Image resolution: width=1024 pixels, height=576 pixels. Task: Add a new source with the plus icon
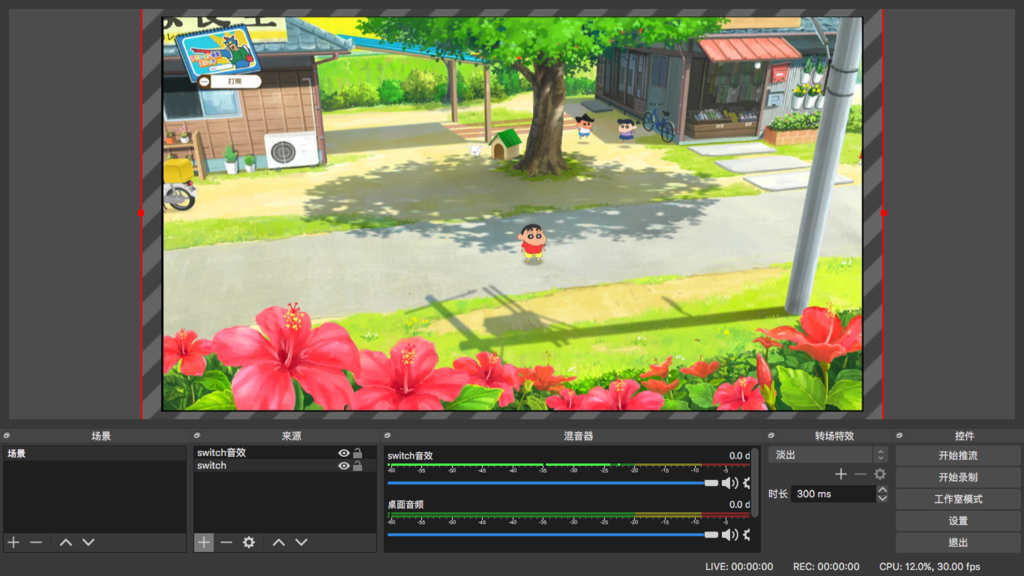(203, 542)
